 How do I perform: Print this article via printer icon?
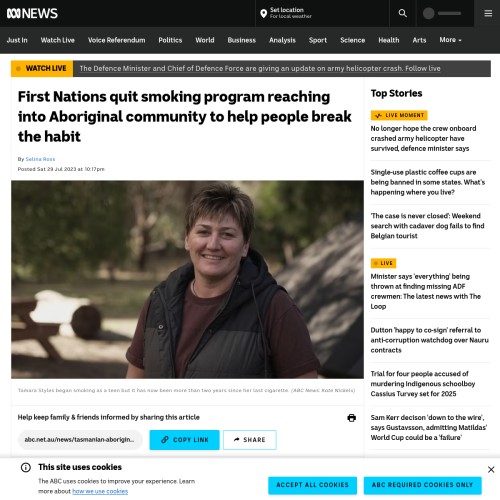pos(351,418)
